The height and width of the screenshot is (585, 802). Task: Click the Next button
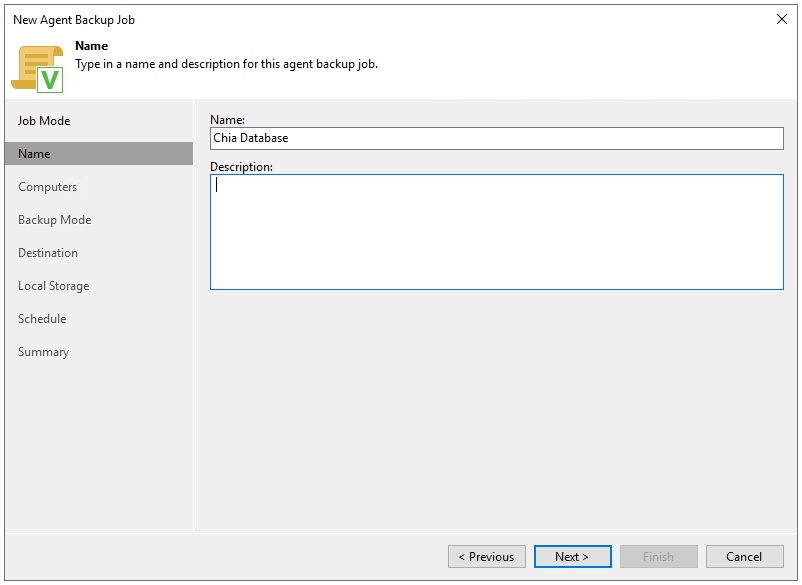coord(572,556)
